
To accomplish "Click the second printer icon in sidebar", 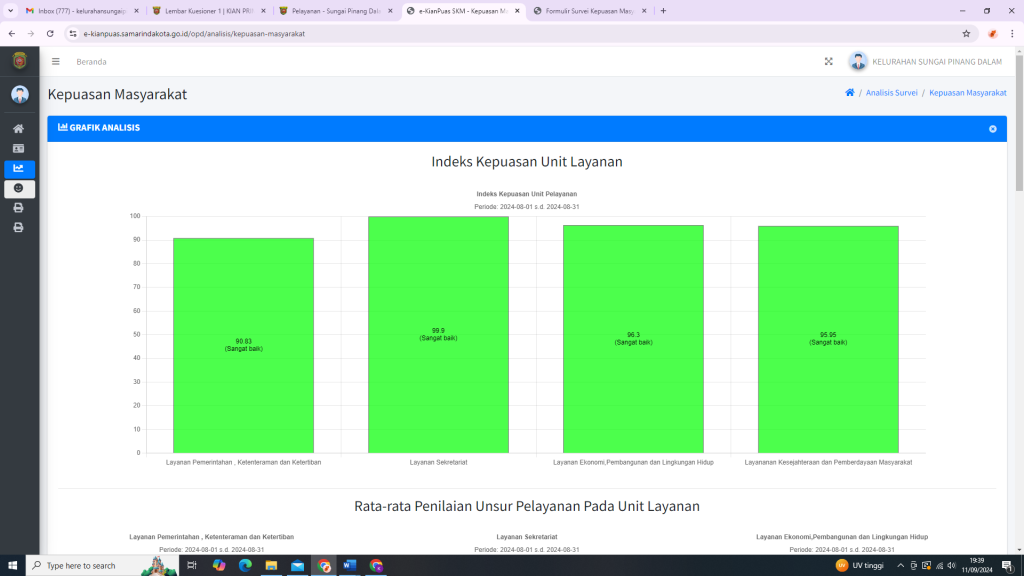I will (18, 227).
